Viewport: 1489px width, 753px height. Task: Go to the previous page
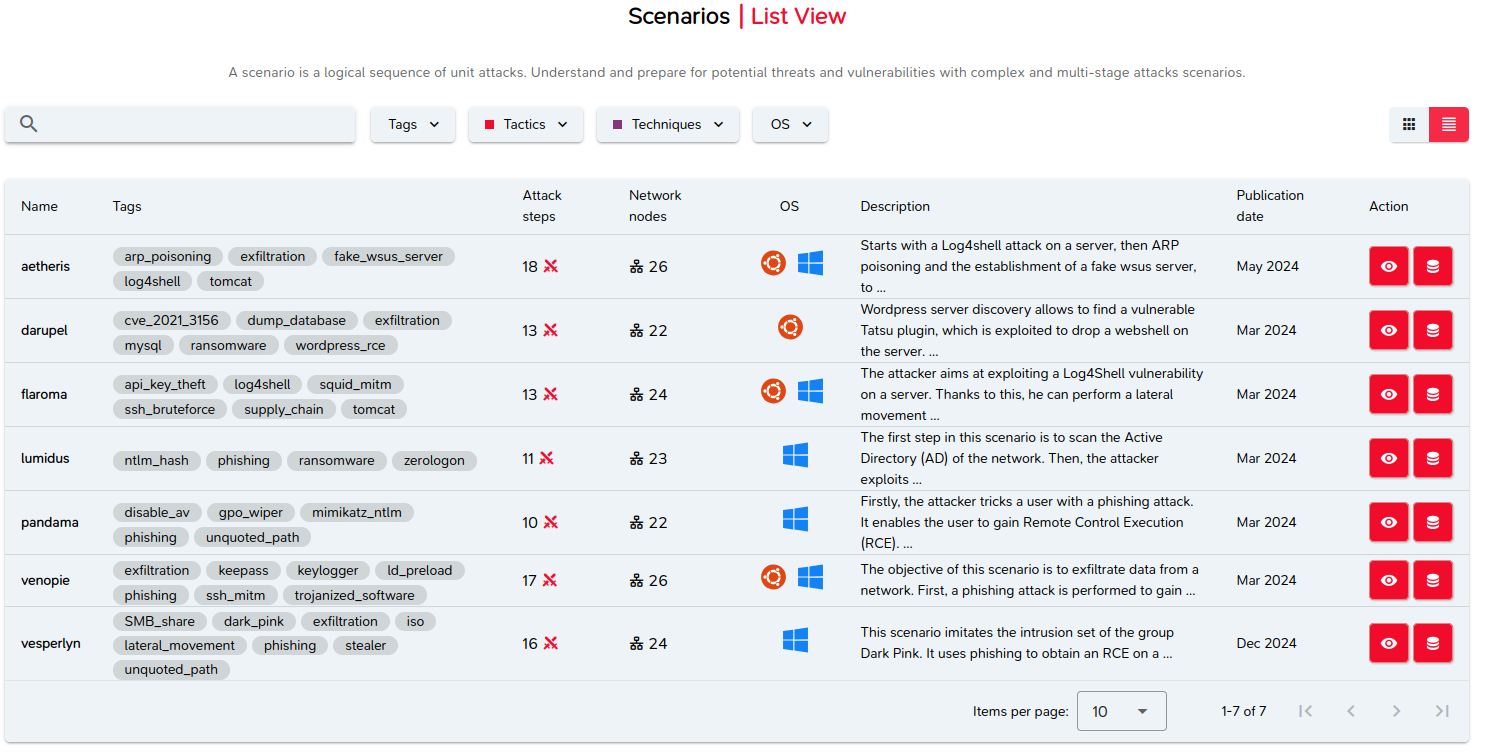pos(1351,711)
